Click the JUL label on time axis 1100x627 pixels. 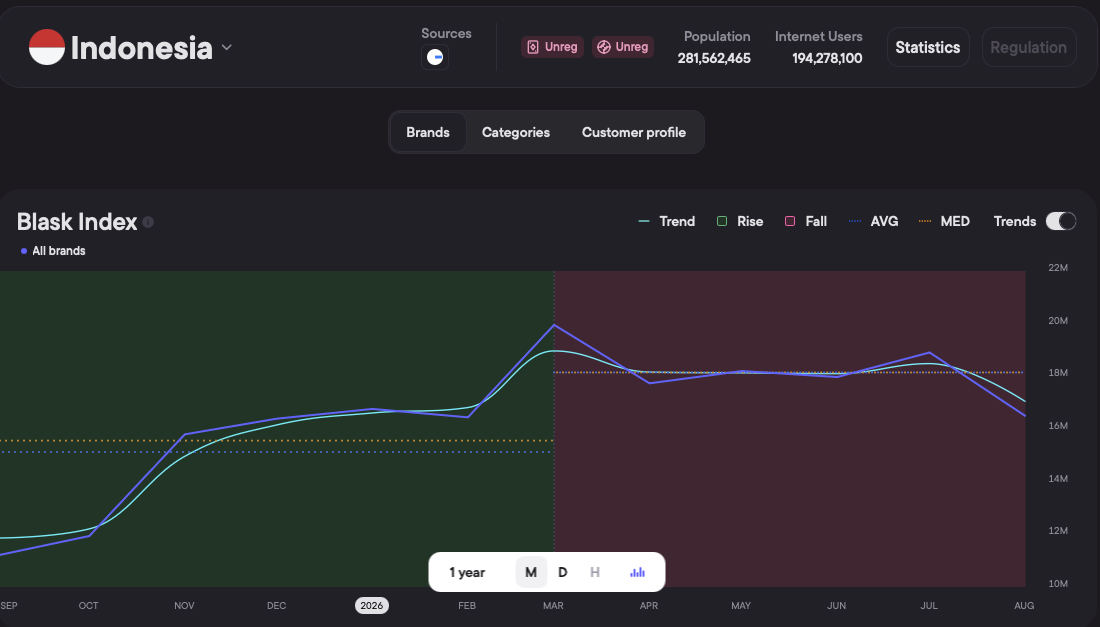tap(929, 605)
